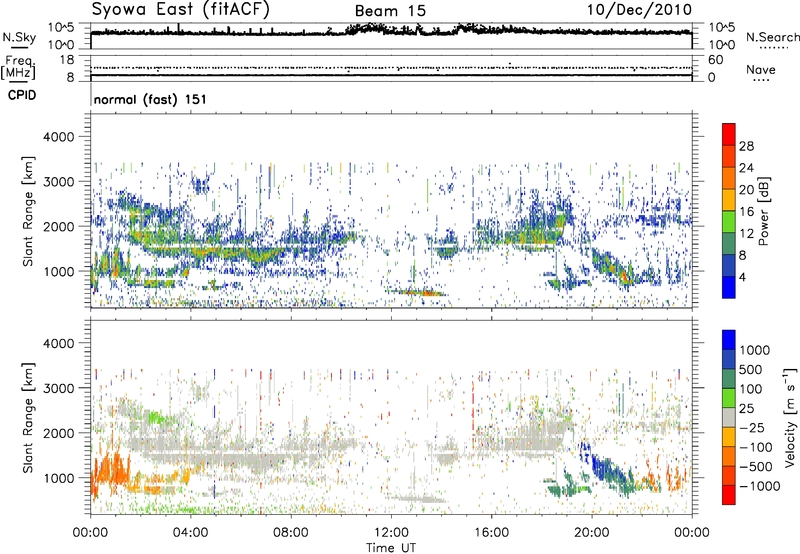The width and height of the screenshot is (800, 554).
Task: Click the 'Freq. [MHz]' label
Action: point(18,68)
